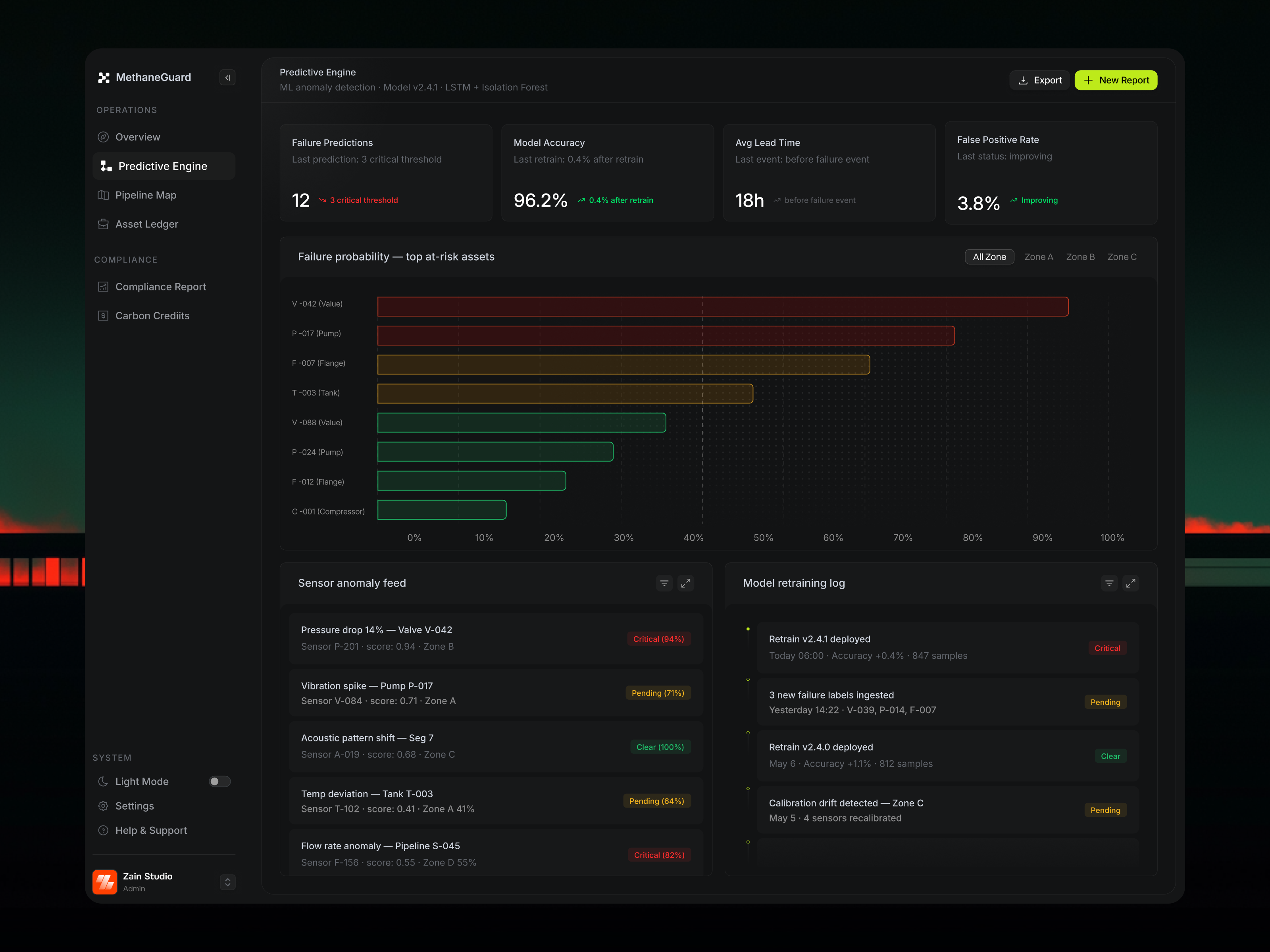Collapse the sidebar with the arrow button
1270x952 pixels.
[x=227, y=77]
